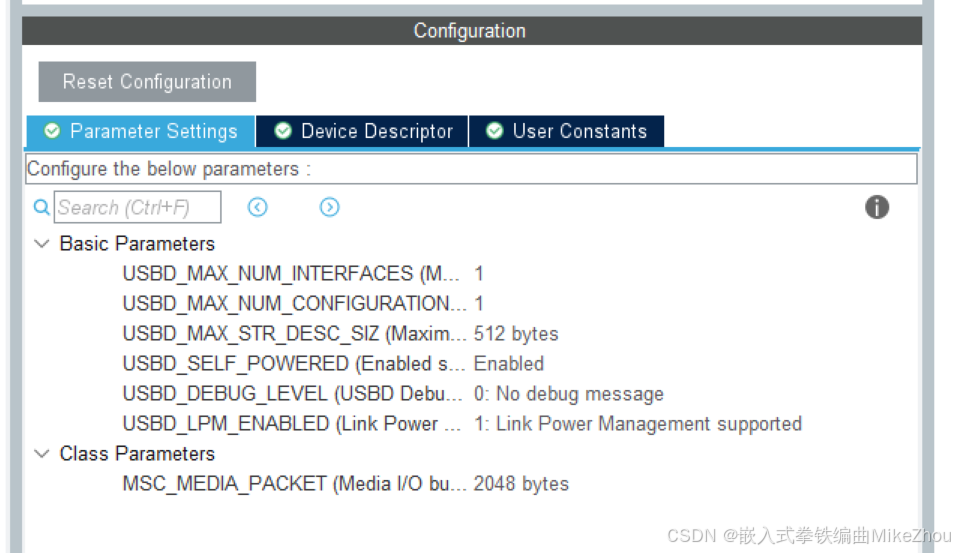Image resolution: width=955 pixels, height=553 pixels.
Task: Go to previous search result arrow
Action: click(258, 207)
